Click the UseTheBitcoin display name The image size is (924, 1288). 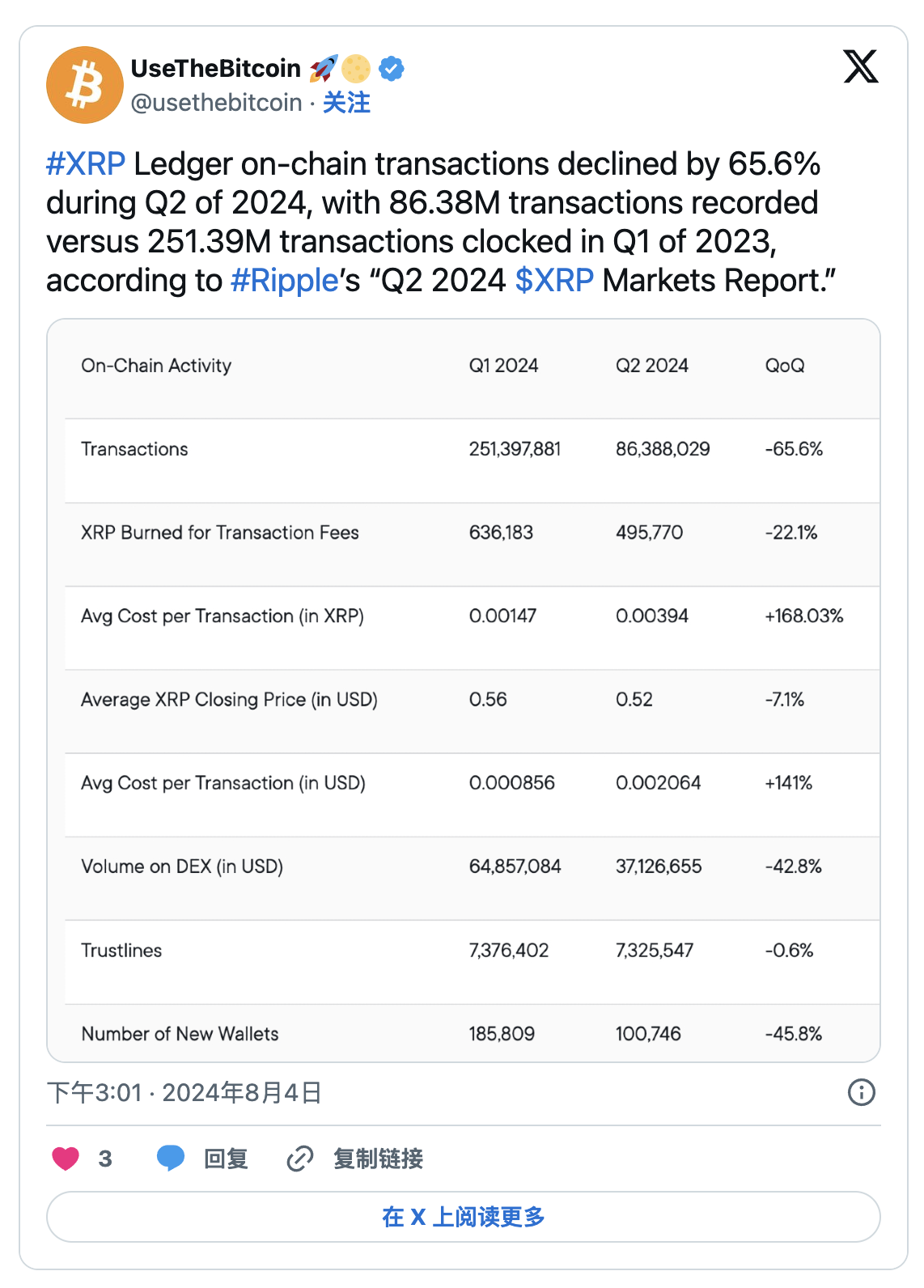tap(216, 69)
